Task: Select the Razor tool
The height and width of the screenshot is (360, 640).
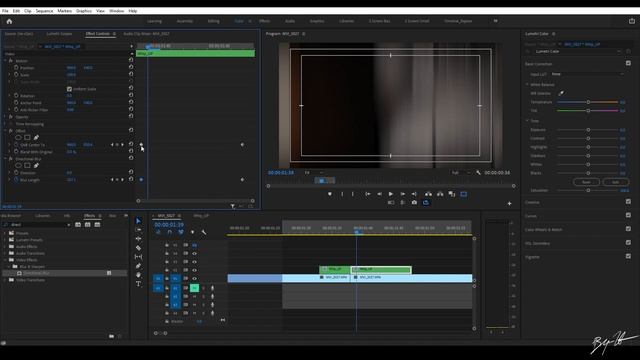Action: tap(138, 248)
